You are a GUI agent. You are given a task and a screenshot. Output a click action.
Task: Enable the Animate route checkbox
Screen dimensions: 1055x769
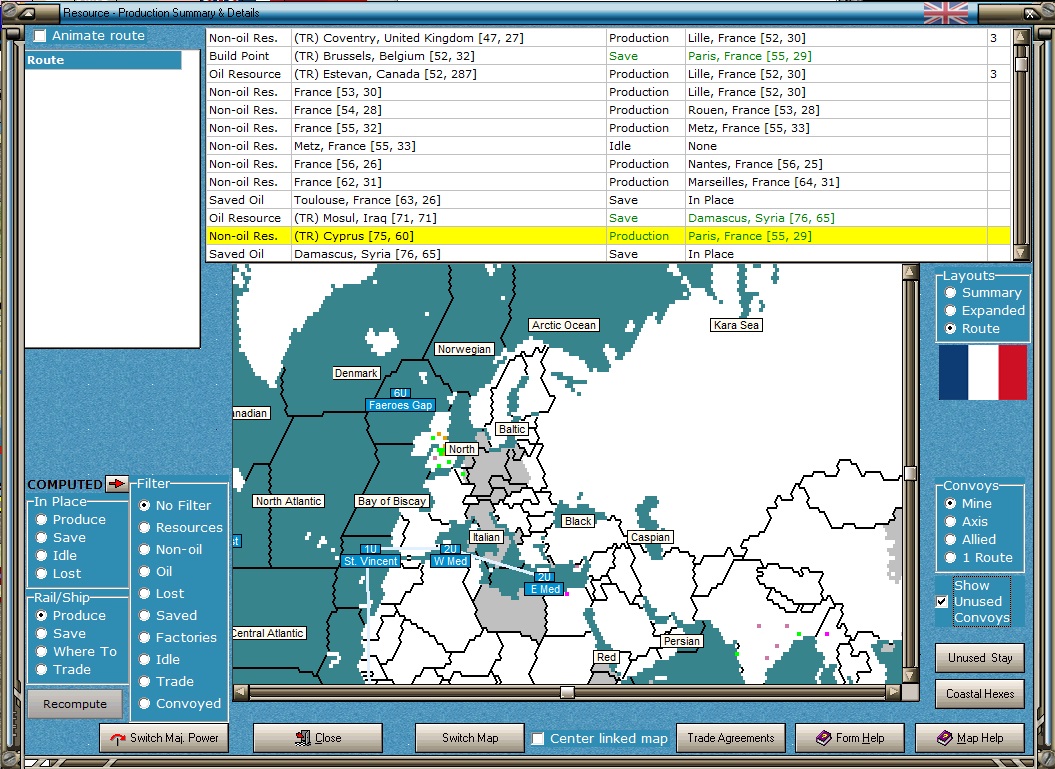coord(41,36)
